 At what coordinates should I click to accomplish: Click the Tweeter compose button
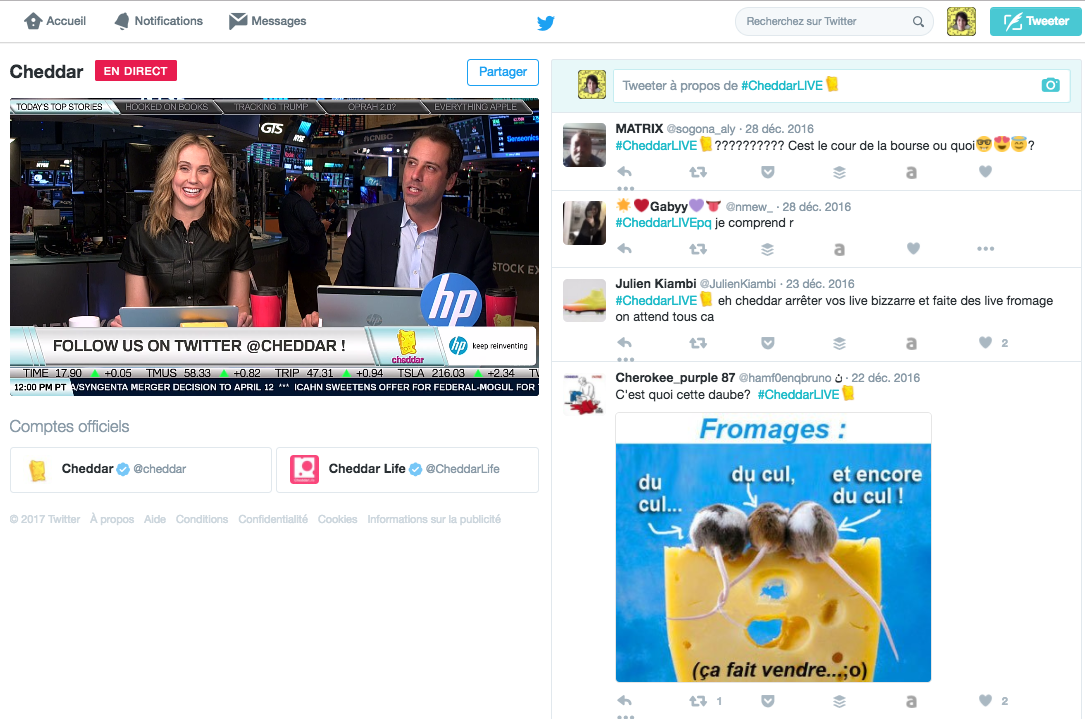pyautogui.click(x=1035, y=21)
